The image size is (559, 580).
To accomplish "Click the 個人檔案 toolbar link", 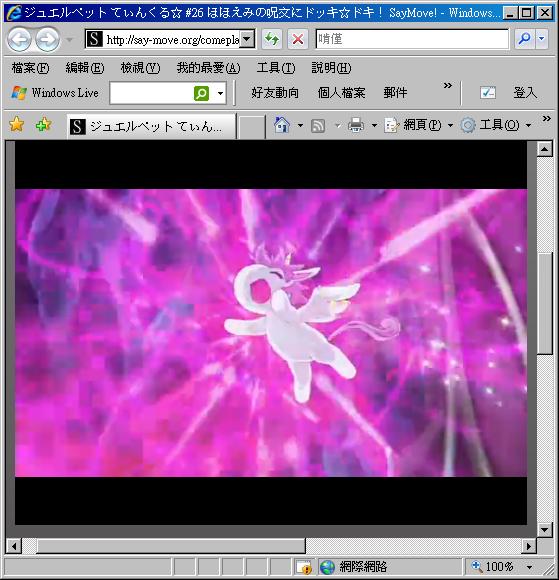I will point(341,92).
